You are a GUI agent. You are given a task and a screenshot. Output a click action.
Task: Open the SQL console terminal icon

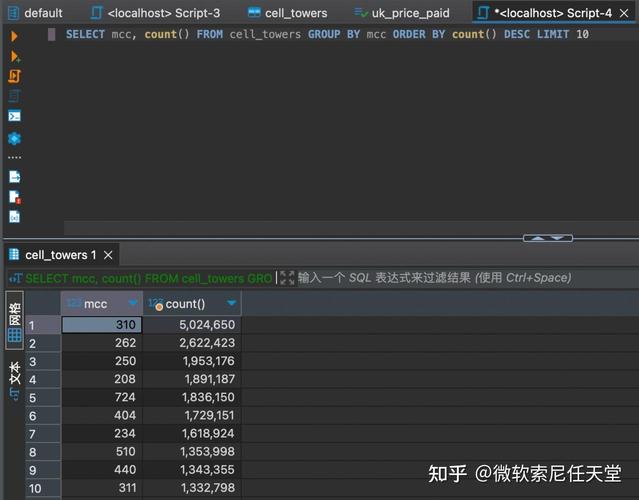pyautogui.click(x=15, y=116)
